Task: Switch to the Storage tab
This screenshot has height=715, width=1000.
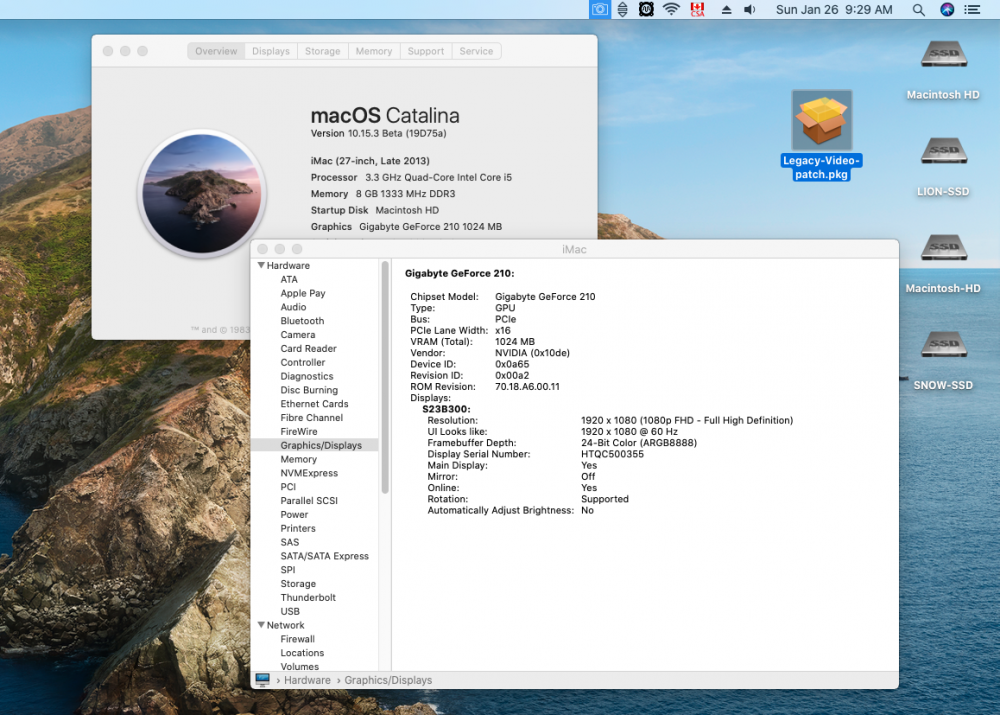Action: pos(323,51)
